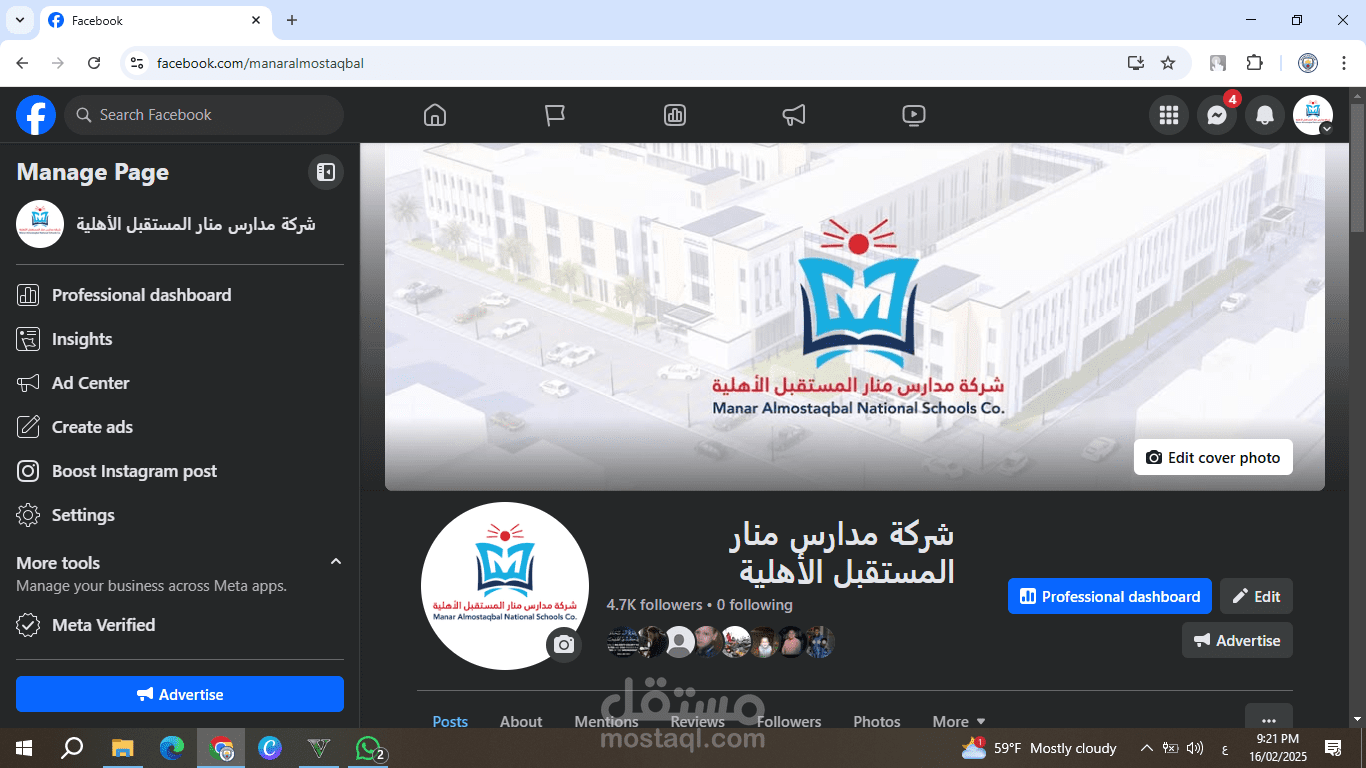
Task: Click the grey Advertise button on profile
Action: pos(1237,640)
